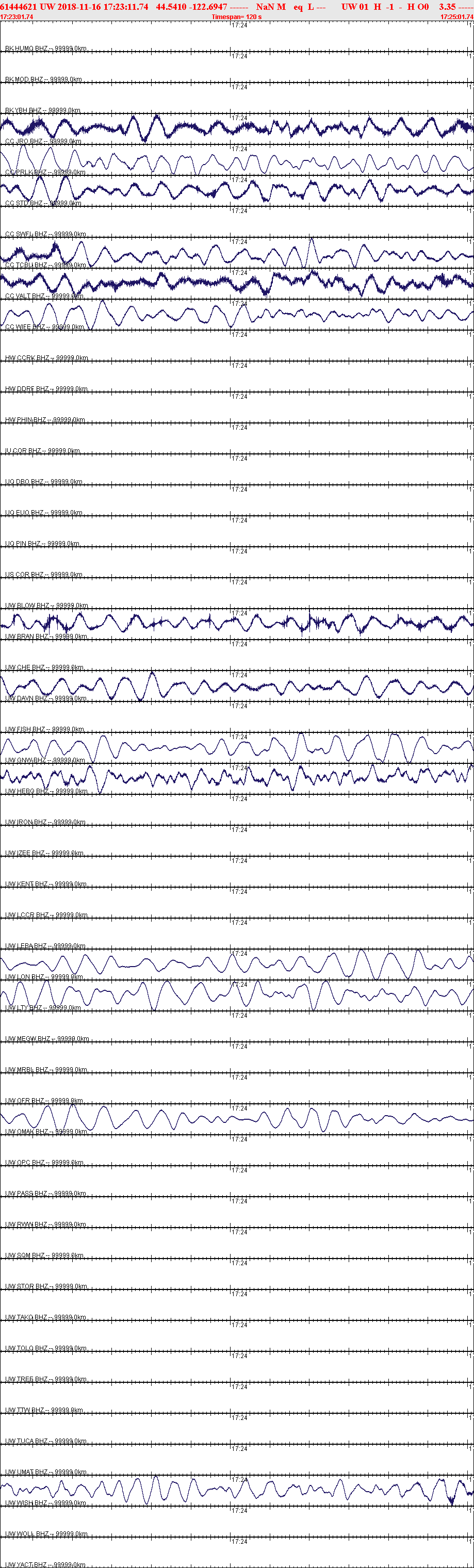Image resolution: width=474 pixels, height=1568 pixels.
Task: Click the UW TUCA BHZ label
Action: [45, 1442]
